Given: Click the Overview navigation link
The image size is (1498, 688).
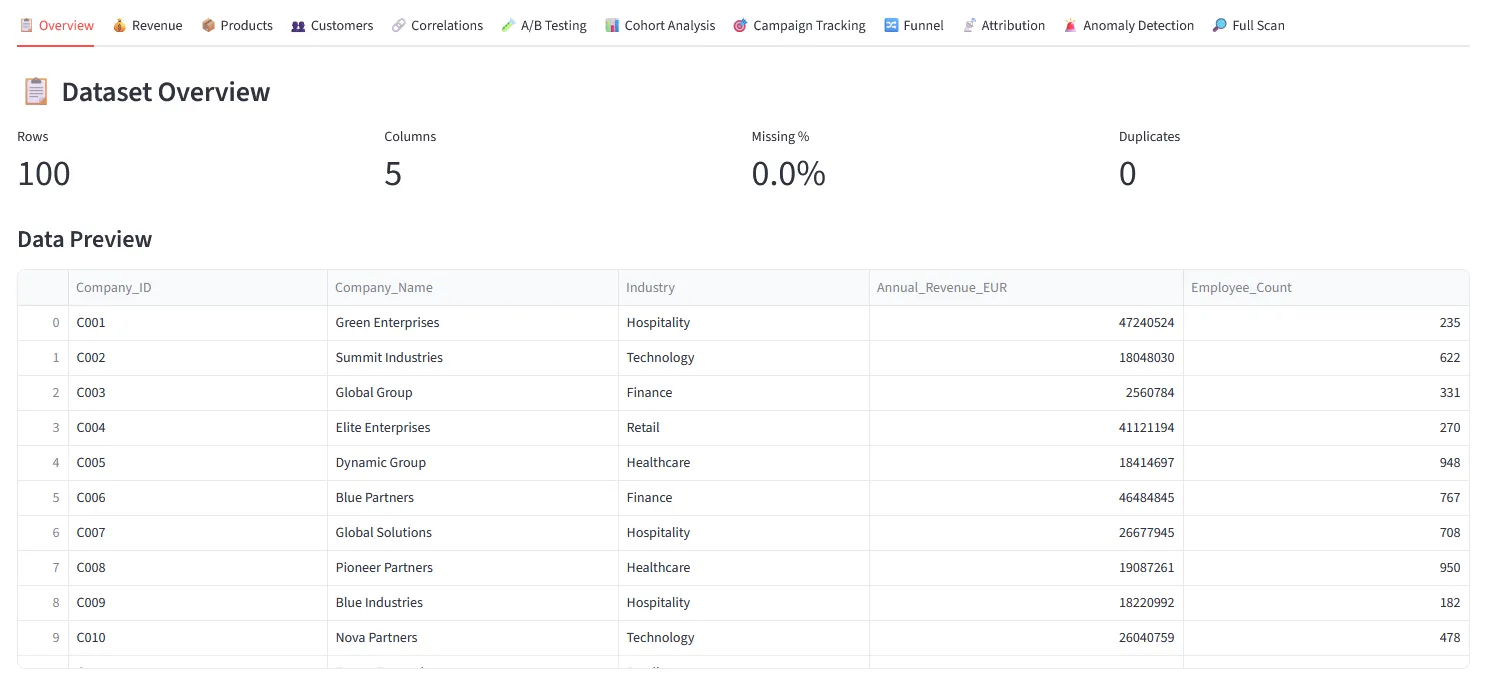Looking at the screenshot, I should click(65, 25).
